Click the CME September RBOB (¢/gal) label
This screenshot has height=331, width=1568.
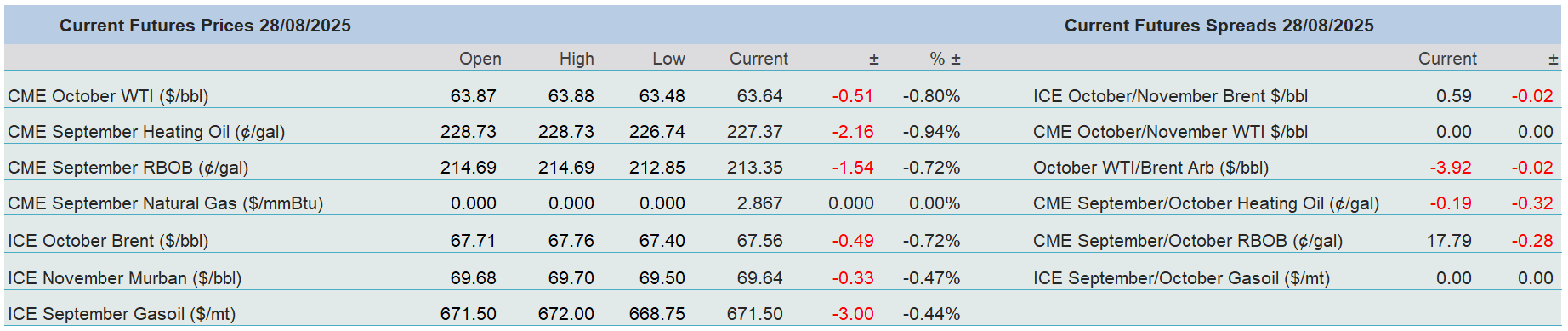(x=128, y=168)
